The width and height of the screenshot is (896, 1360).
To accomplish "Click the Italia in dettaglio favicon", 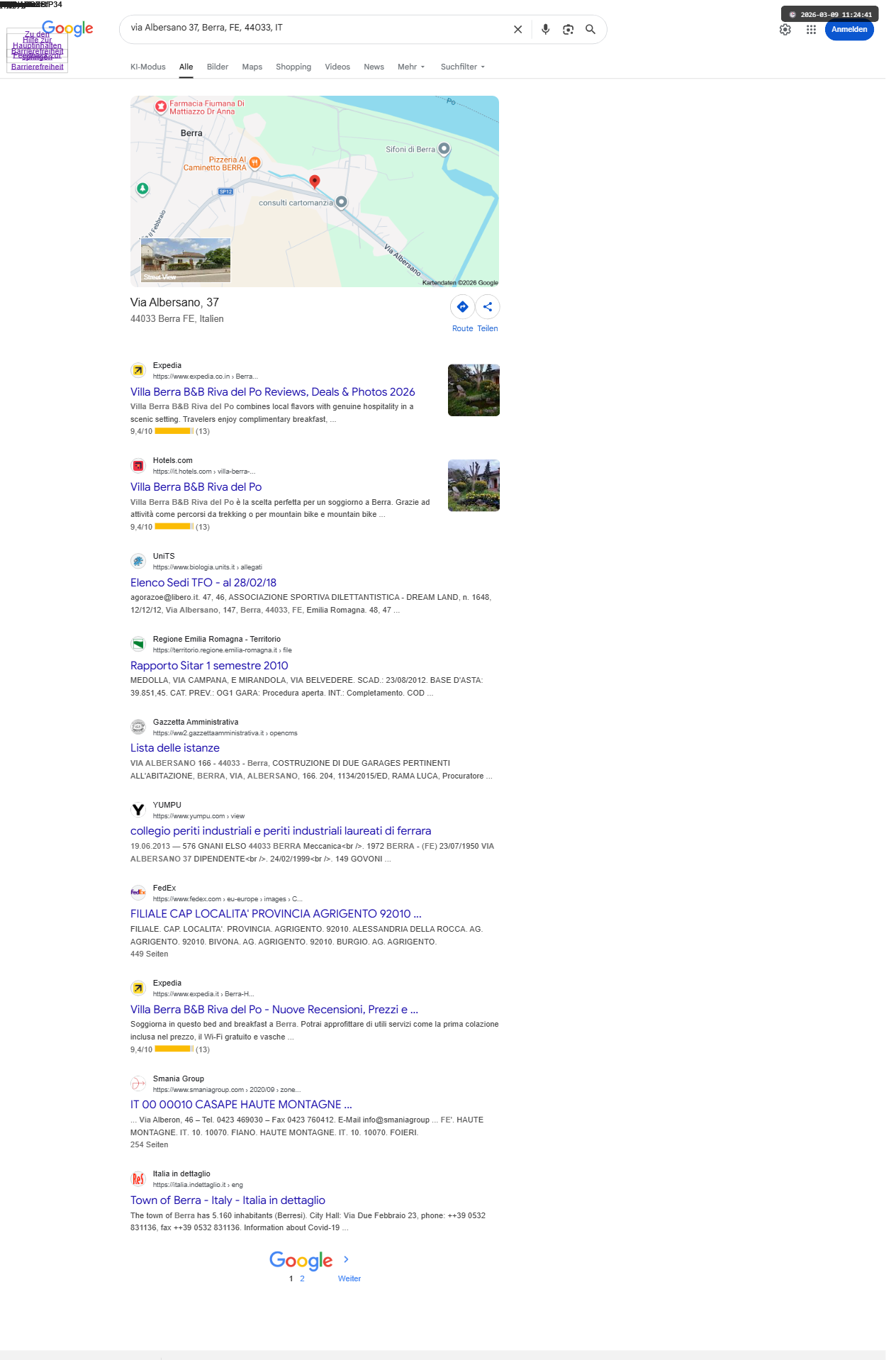I will 138,1179.
